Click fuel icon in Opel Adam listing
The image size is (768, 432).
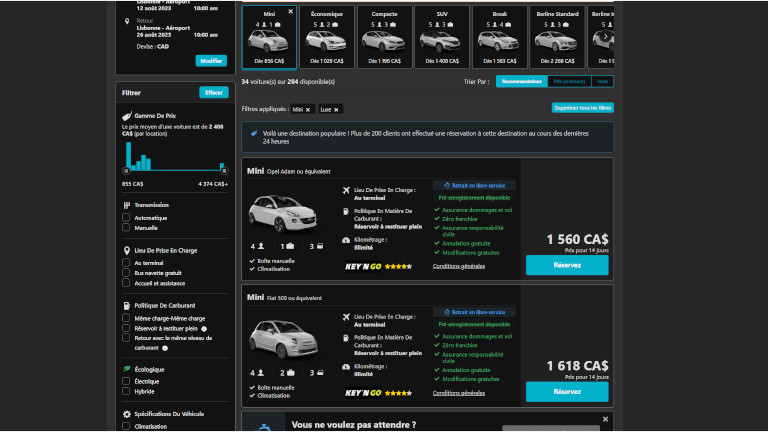click(x=346, y=211)
